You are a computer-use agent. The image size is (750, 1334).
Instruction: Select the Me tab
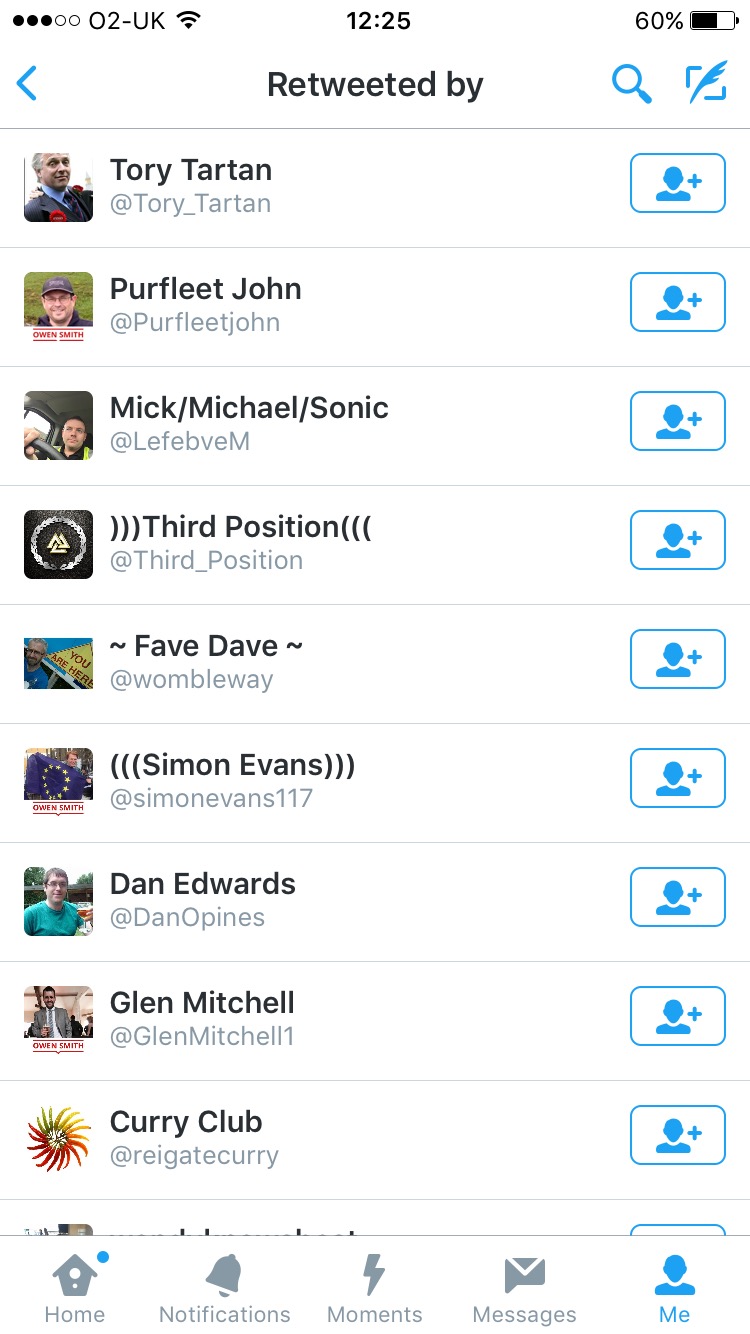click(x=675, y=1288)
